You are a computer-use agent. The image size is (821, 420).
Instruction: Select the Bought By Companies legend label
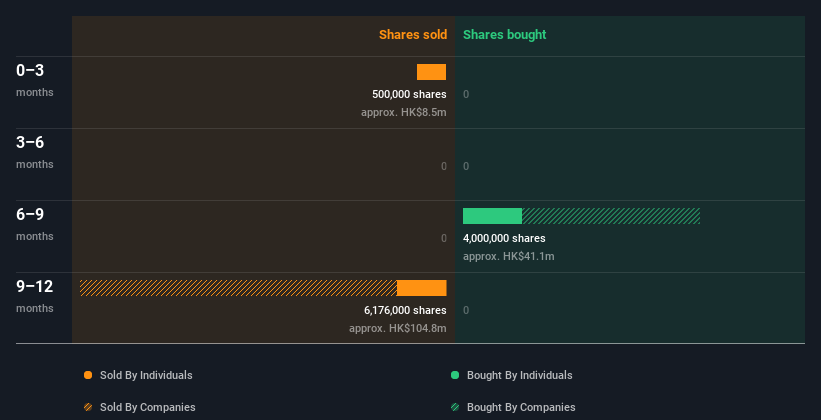[x=521, y=407]
